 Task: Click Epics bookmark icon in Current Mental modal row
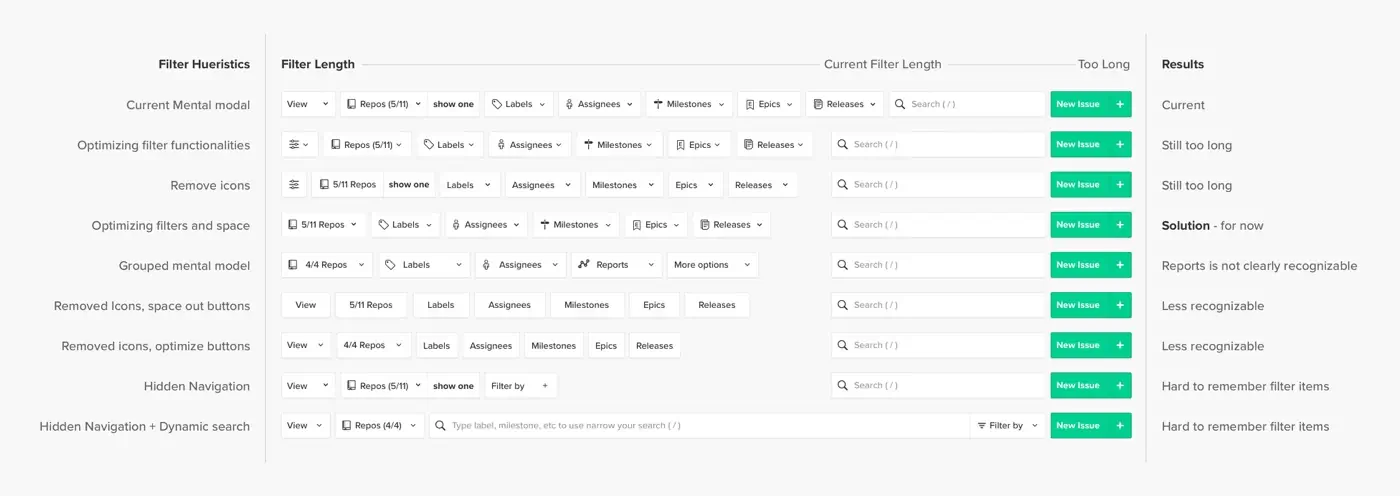pos(750,104)
